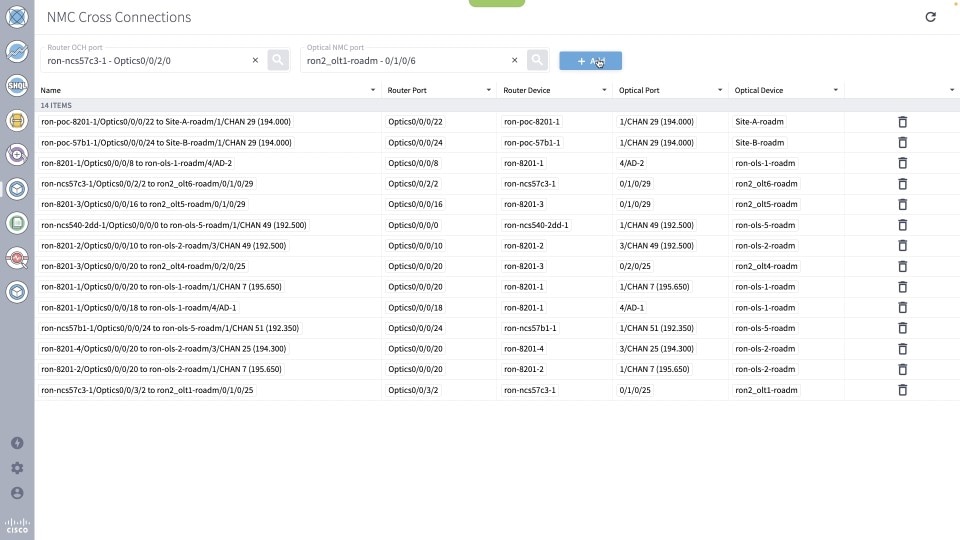
Task: Click Optical Port cell 4/AD-2
Action: coord(632,163)
